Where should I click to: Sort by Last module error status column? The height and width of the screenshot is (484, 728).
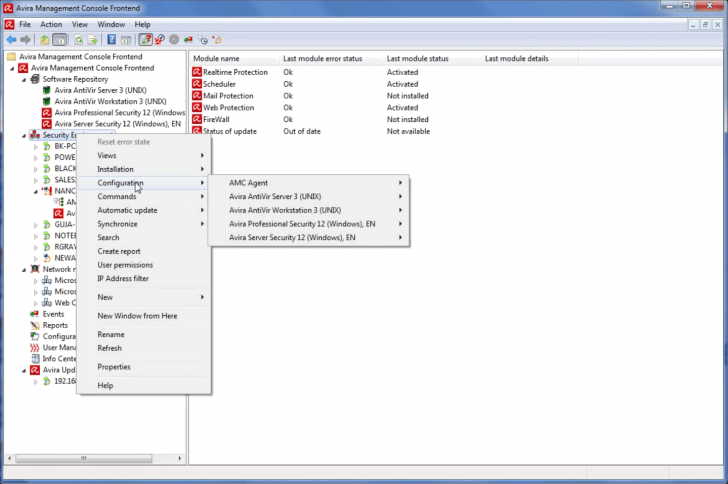point(332,59)
